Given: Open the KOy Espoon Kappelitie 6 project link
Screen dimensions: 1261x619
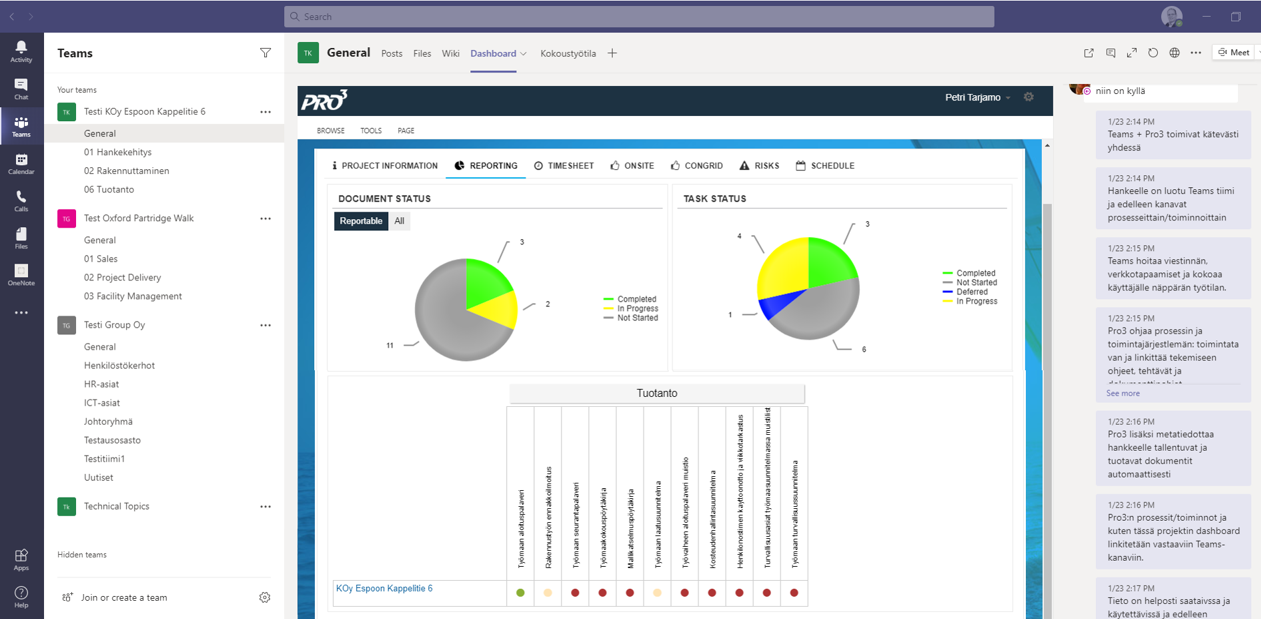Looking at the screenshot, I should pos(384,589).
